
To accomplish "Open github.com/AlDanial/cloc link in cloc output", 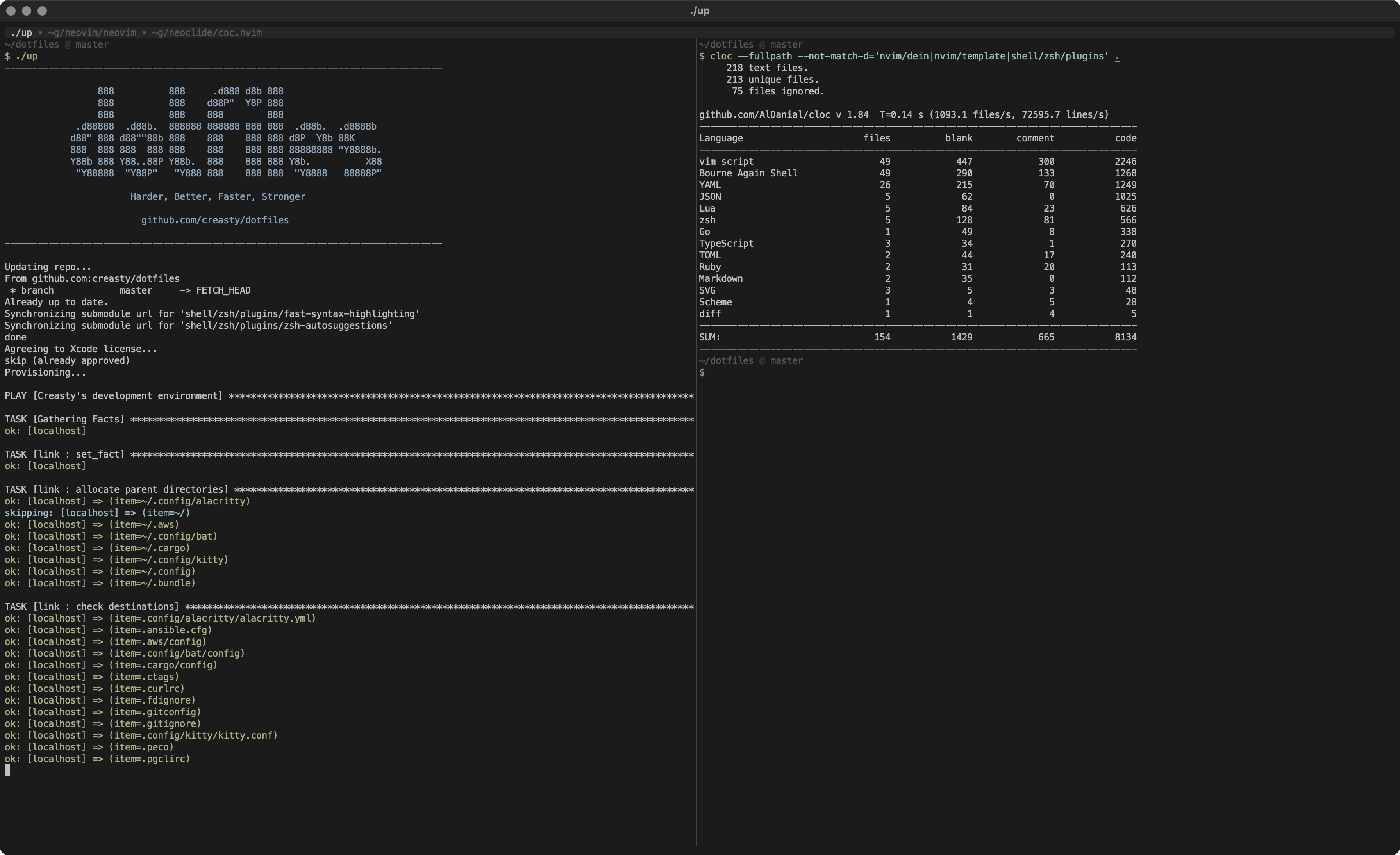I will (764, 115).
